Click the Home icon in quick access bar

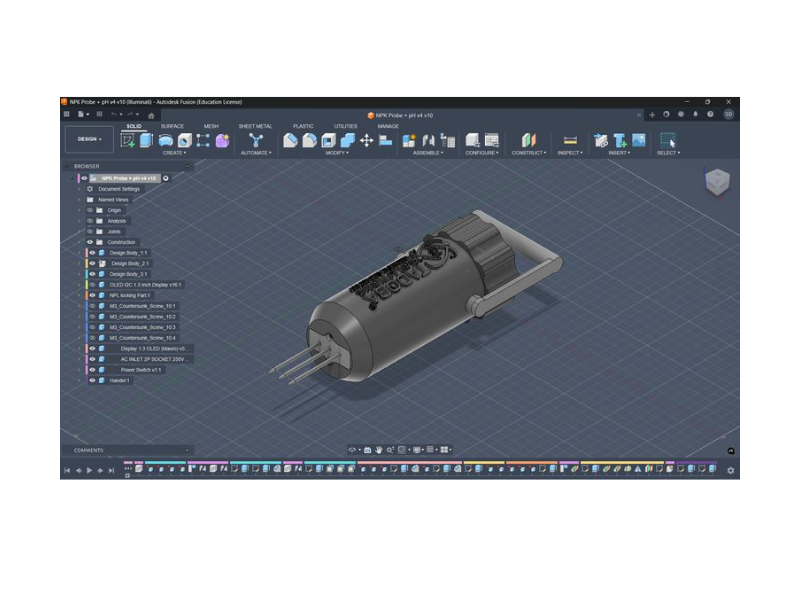point(151,115)
